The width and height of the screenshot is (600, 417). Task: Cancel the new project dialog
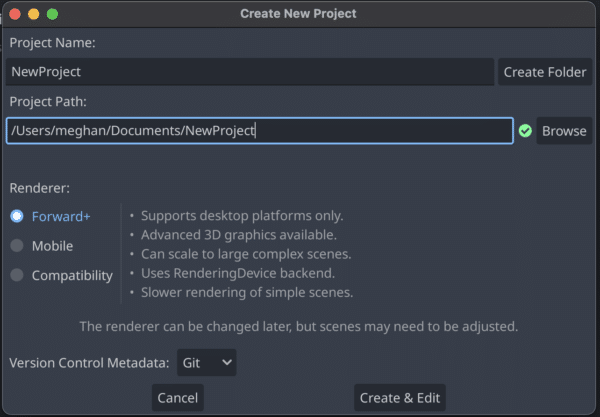177,398
